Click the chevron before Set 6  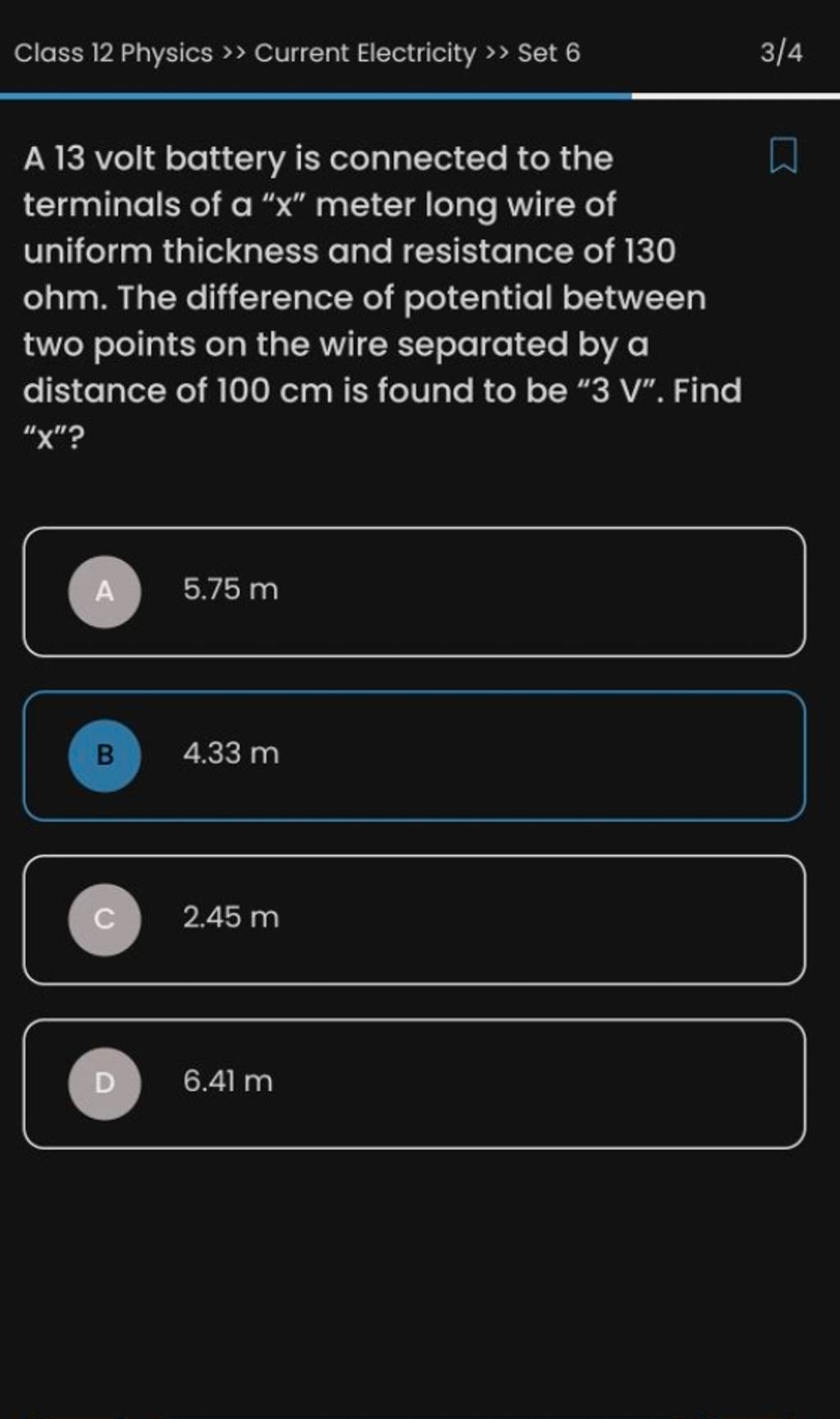coord(496,54)
